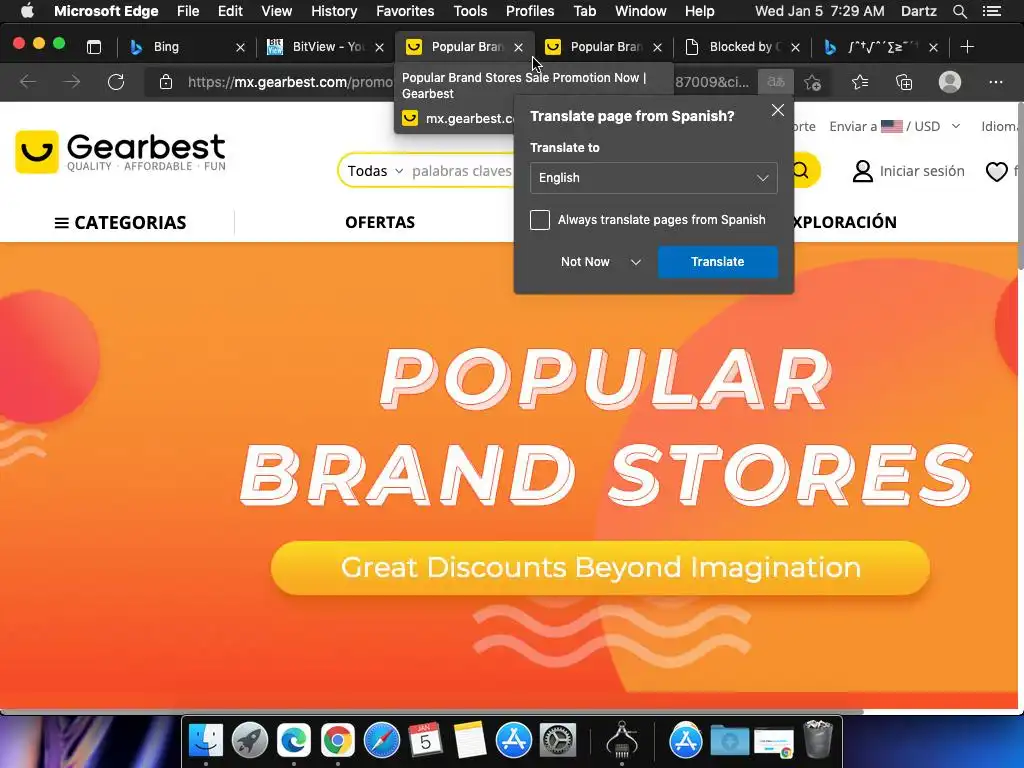Click the profile avatar icon
The image size is (1024, 768).
click(x=950, y=82)
